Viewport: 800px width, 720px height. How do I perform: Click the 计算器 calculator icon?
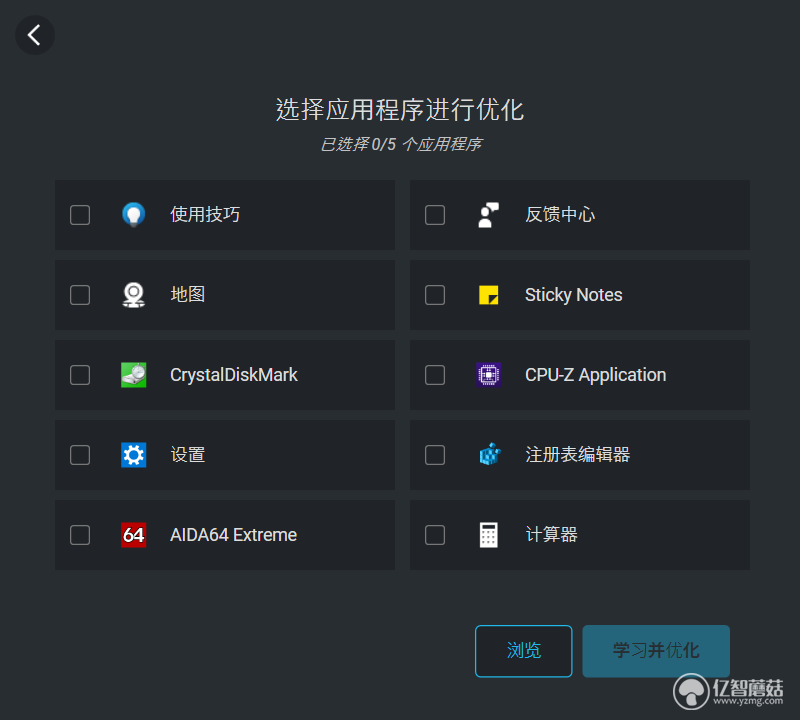[x=489, y=535]
